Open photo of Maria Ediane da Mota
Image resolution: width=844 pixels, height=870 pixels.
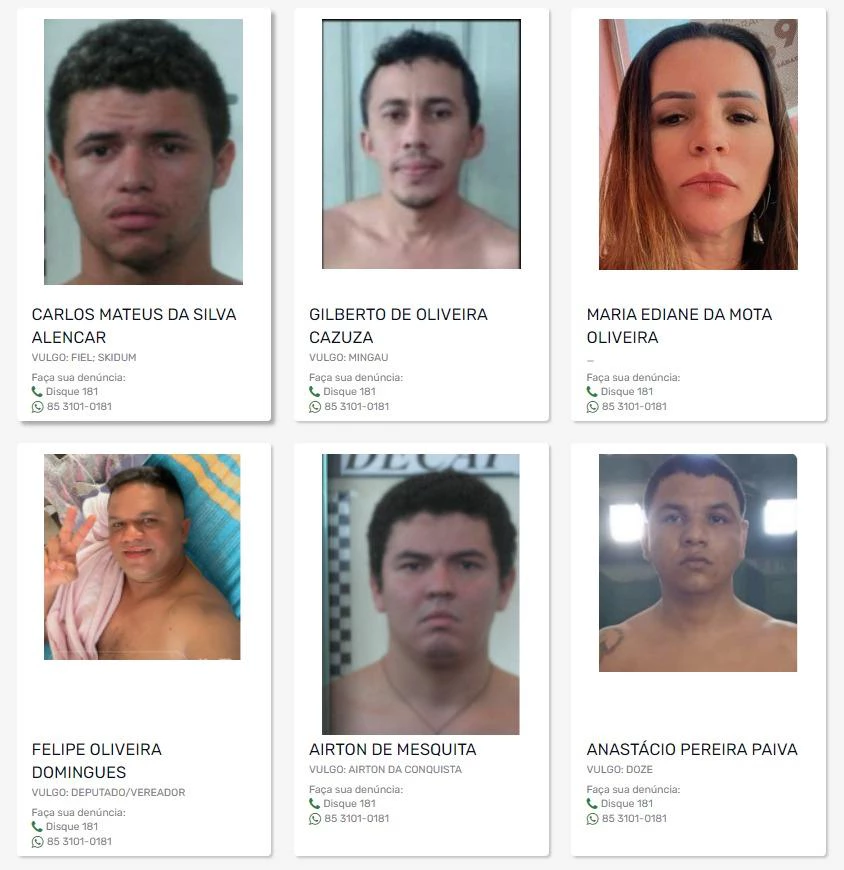coord(698,145)
